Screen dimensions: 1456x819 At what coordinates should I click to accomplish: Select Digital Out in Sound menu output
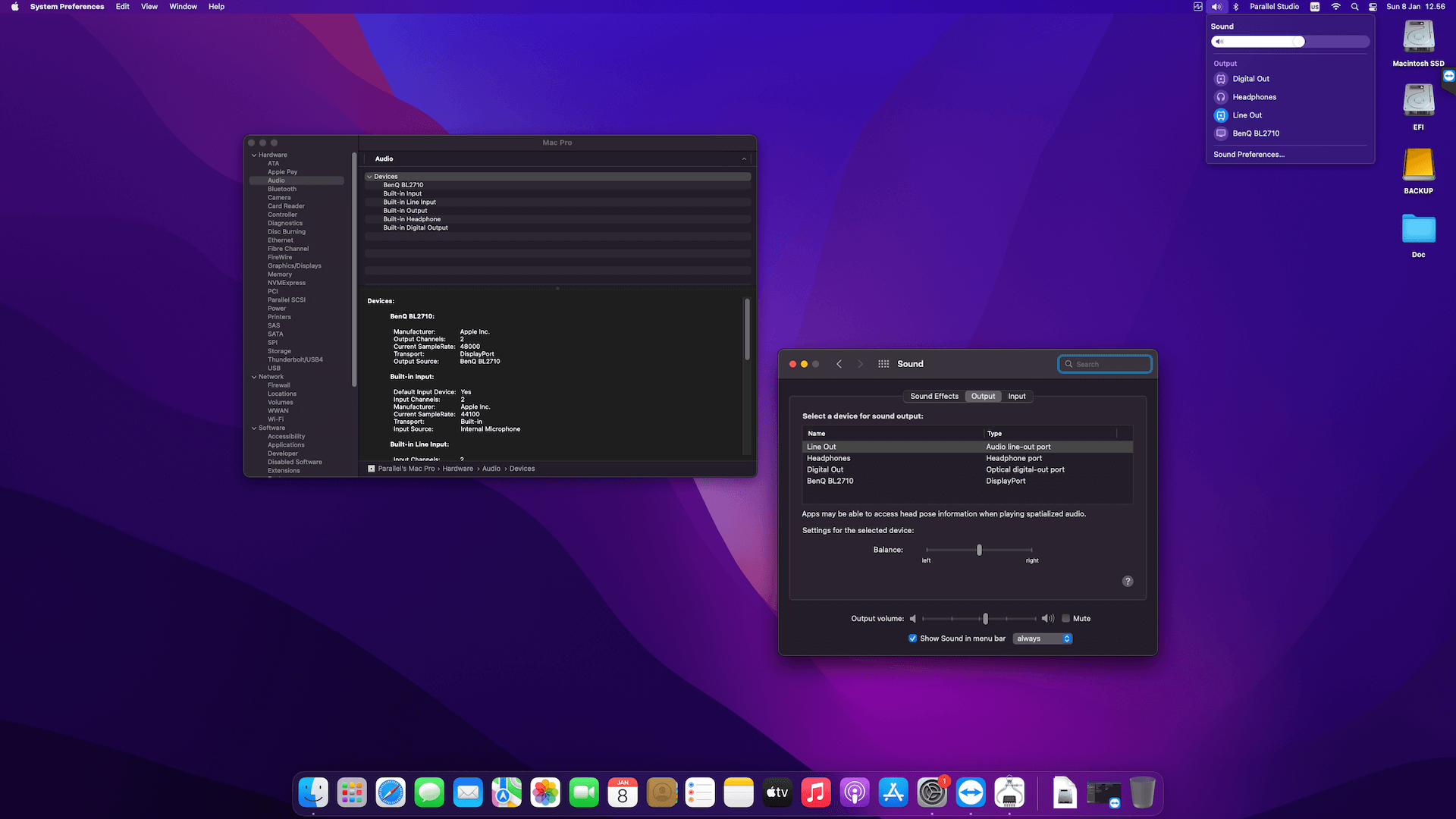coord(1250,79)
